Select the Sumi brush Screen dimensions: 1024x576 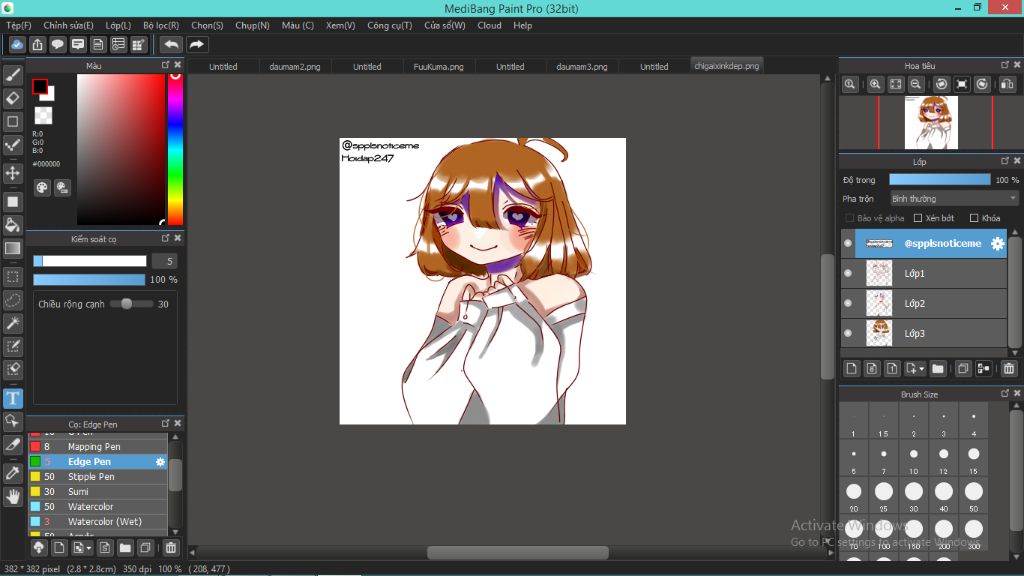click(98, 492)
